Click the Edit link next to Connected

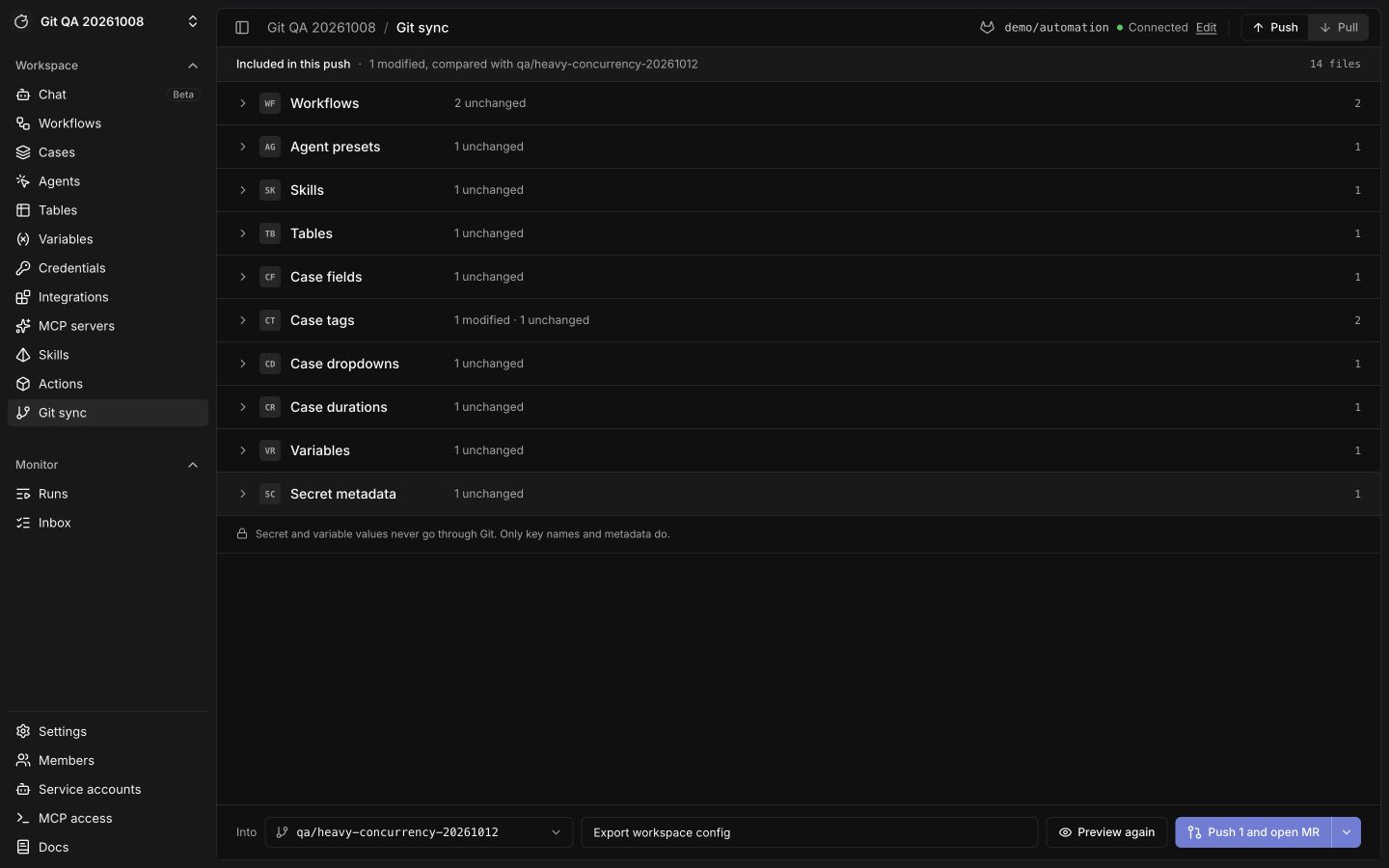click(1206, 28)
